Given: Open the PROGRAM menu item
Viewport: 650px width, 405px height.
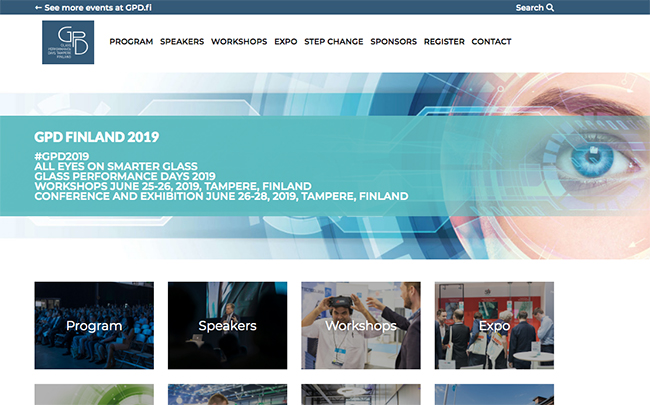Looking at the screenshot, I should (131, 41).
